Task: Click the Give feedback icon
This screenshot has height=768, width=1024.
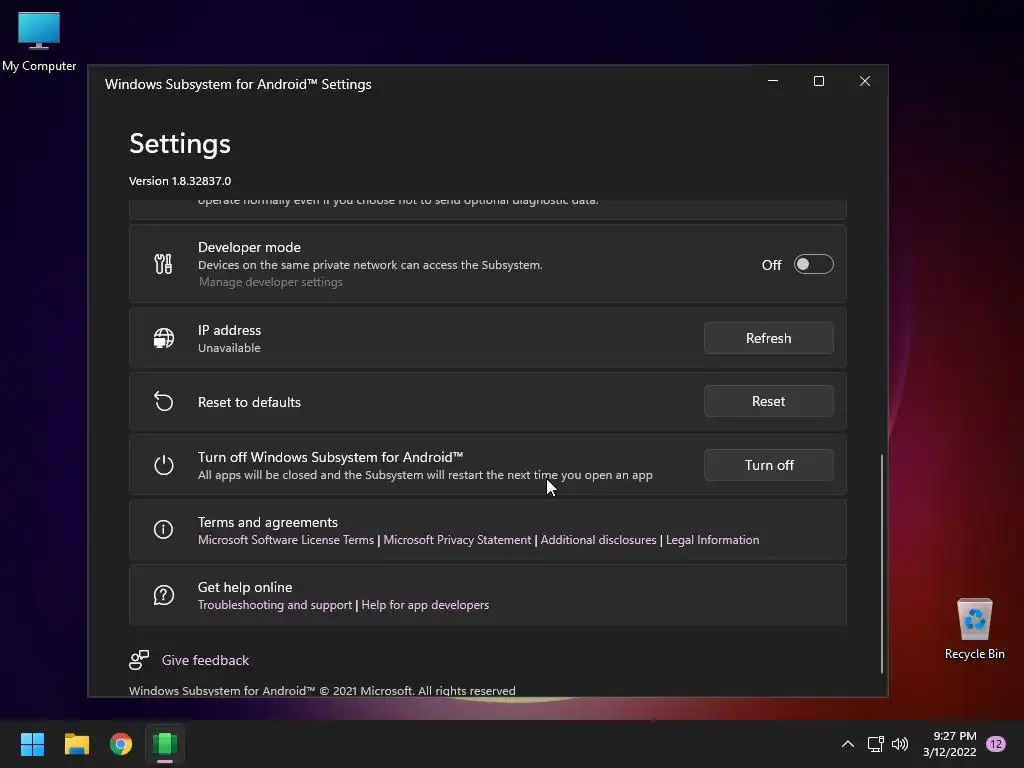Action: coord(139,660)
